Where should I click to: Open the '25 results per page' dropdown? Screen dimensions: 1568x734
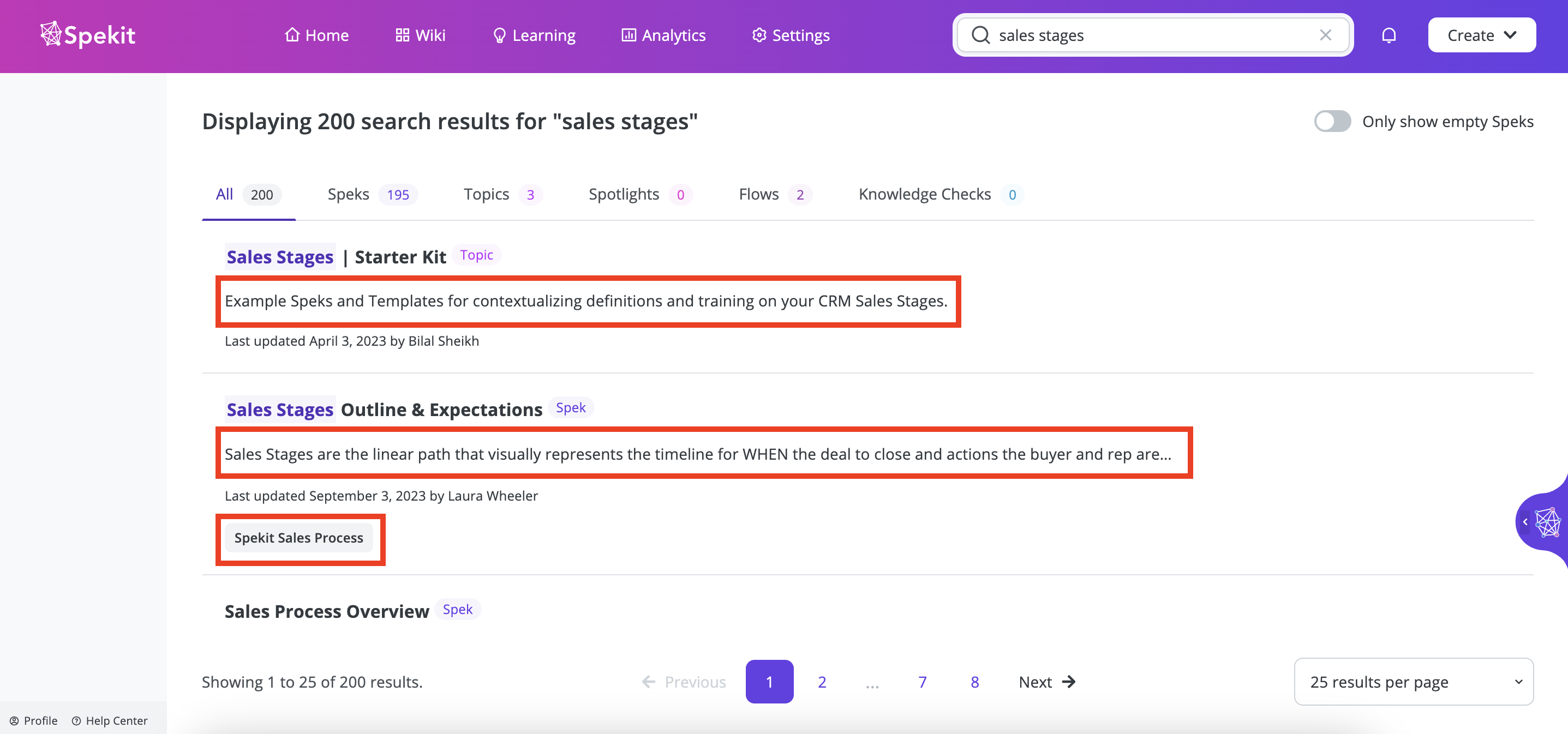point(1414,682)
